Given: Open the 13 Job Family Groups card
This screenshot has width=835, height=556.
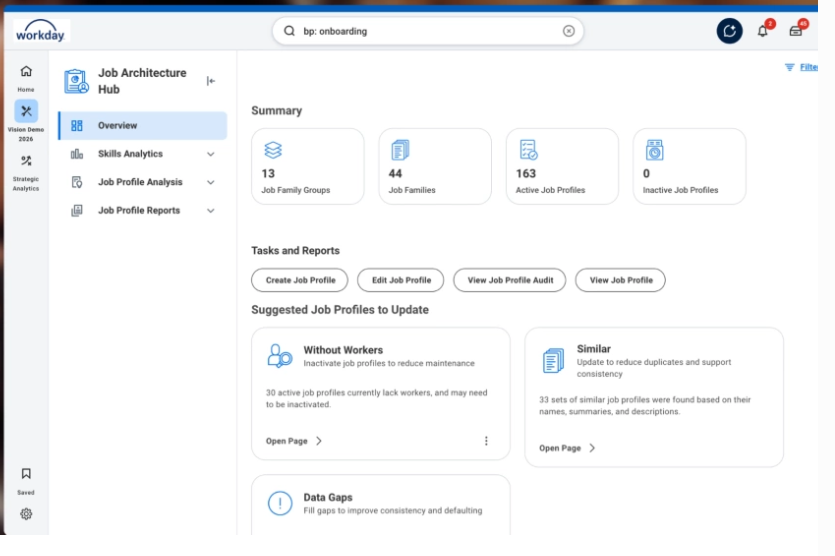Looking at the screenshot, I should click(x=308, y=166).
